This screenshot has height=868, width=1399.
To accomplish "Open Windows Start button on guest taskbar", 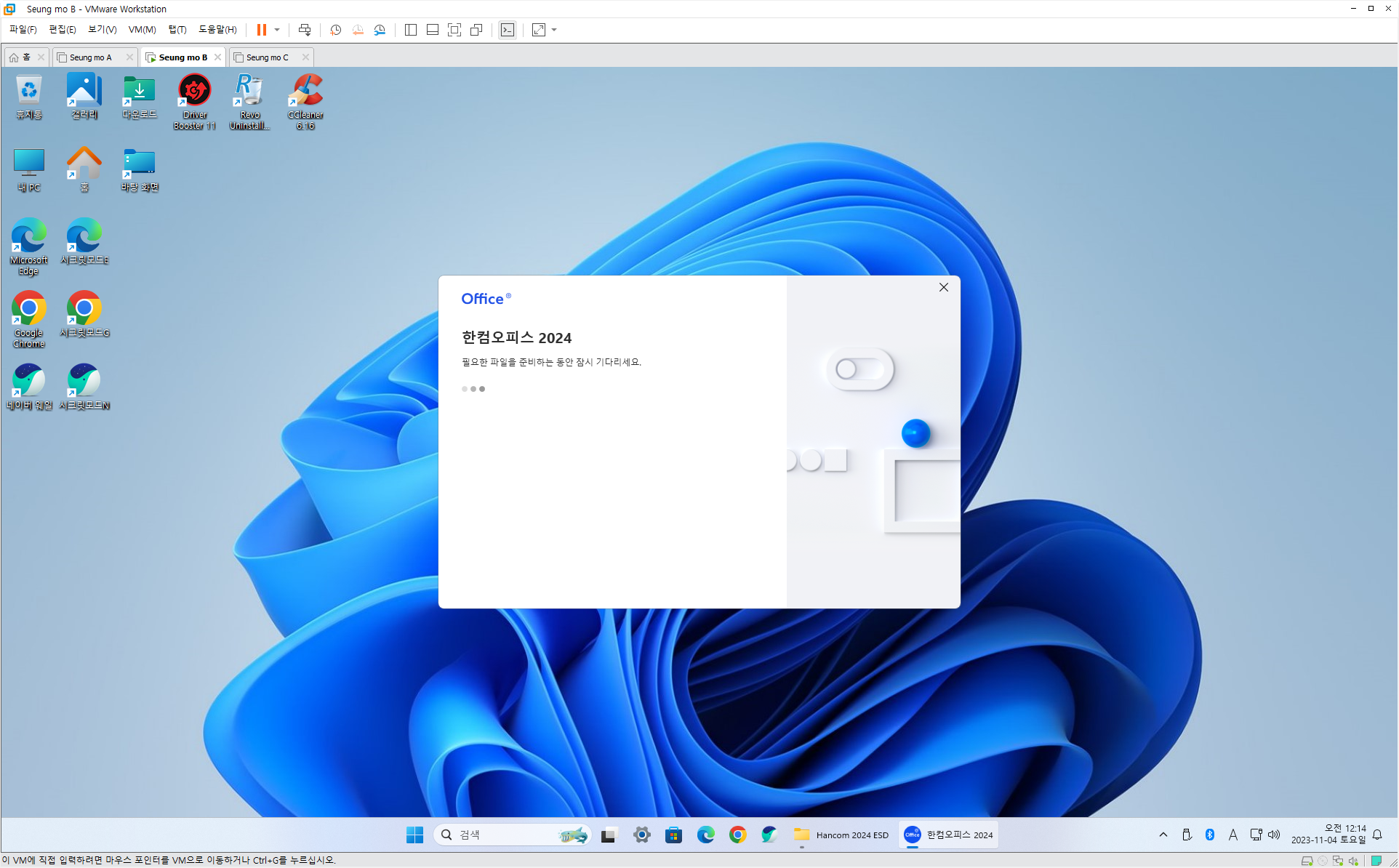I will (x=414, y=835).
